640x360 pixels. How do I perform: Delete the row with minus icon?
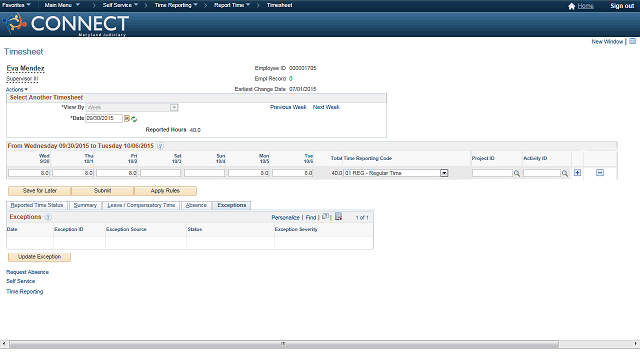point(600,173)
